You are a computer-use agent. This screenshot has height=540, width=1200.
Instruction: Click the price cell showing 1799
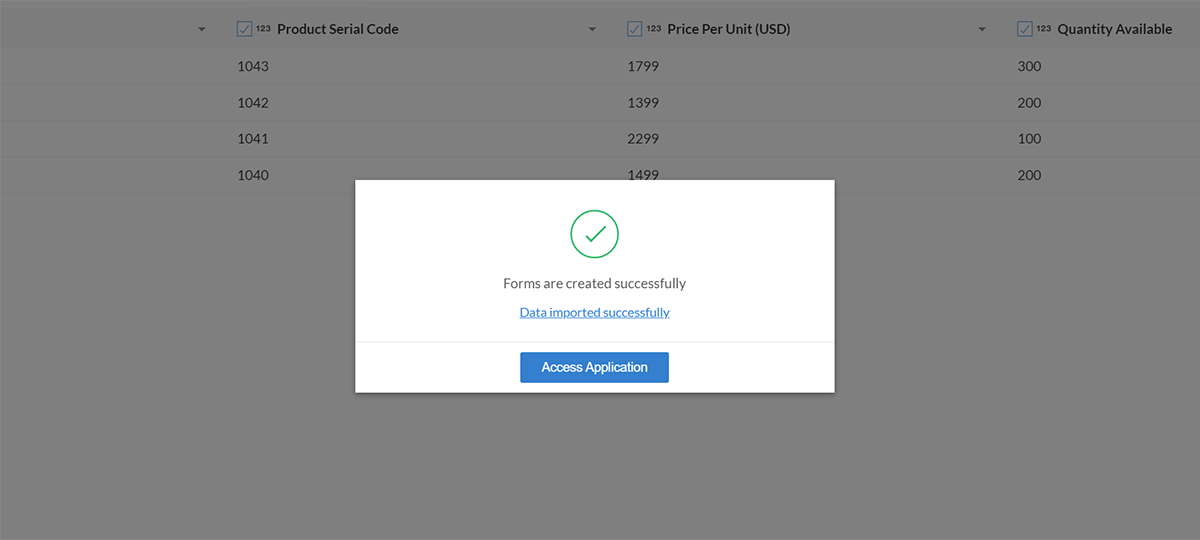pos(643,66)
